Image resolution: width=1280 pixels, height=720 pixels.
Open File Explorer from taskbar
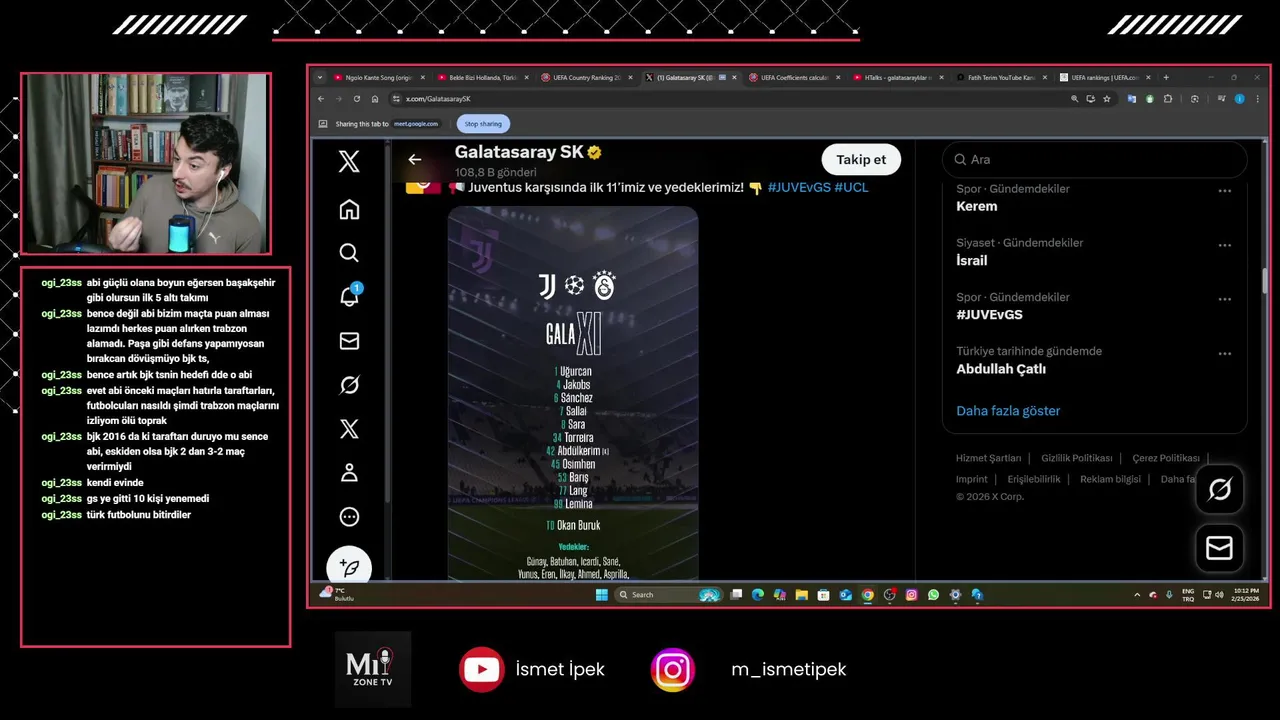(801, 595)
